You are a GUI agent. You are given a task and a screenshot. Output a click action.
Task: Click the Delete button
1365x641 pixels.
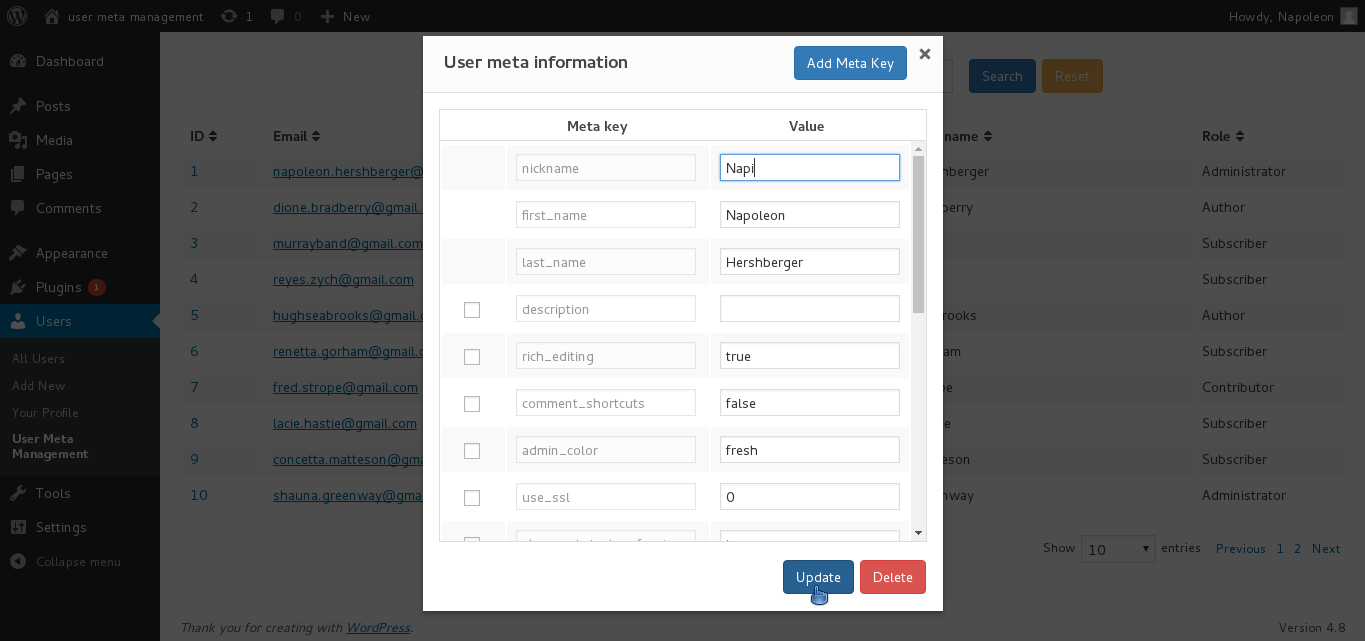tap(893, 577)
